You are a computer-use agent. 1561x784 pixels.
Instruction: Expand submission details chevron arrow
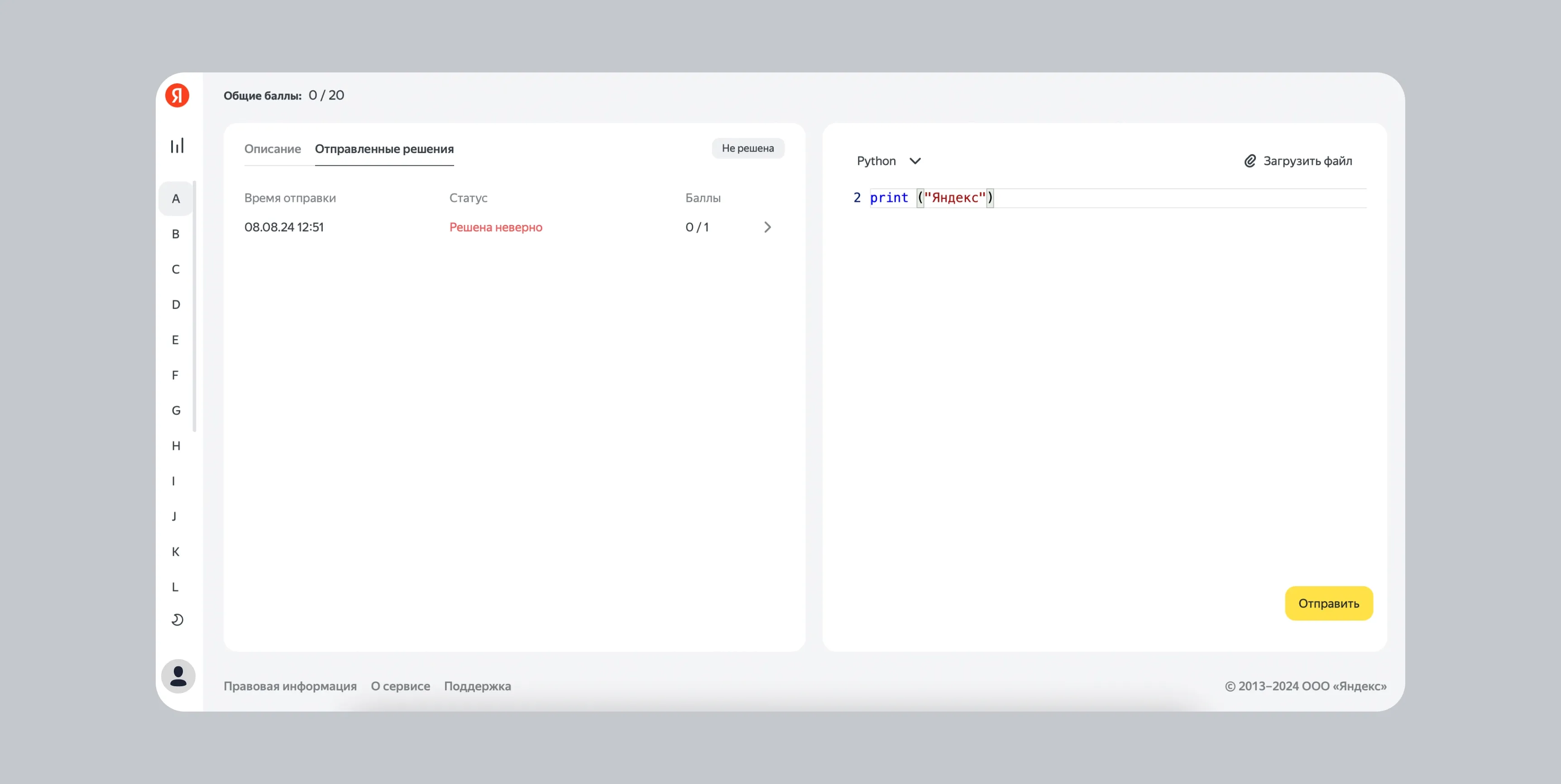pos(767,227)
